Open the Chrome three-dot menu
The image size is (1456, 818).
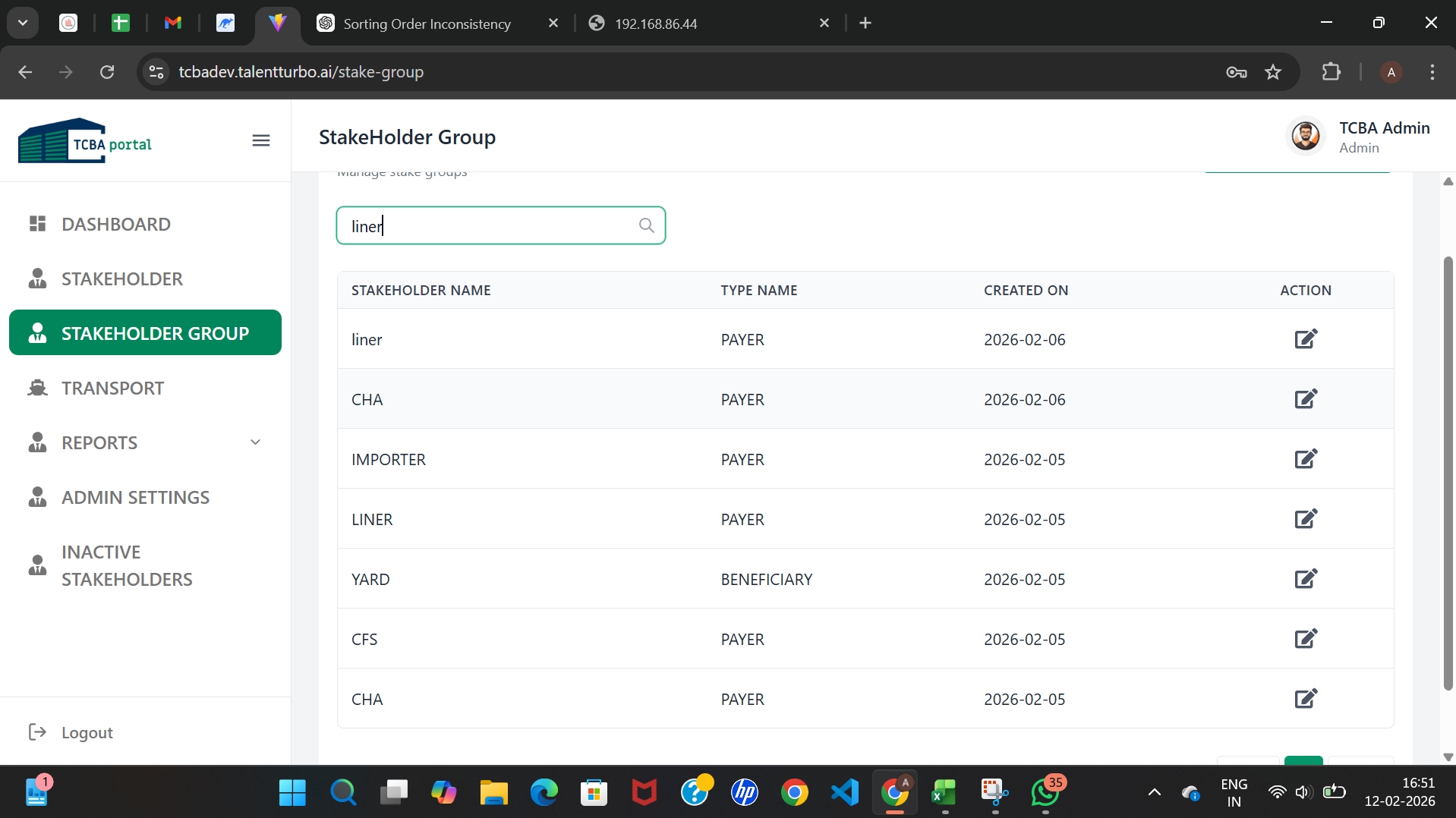pyautogui.click(x=1432, y=72)
